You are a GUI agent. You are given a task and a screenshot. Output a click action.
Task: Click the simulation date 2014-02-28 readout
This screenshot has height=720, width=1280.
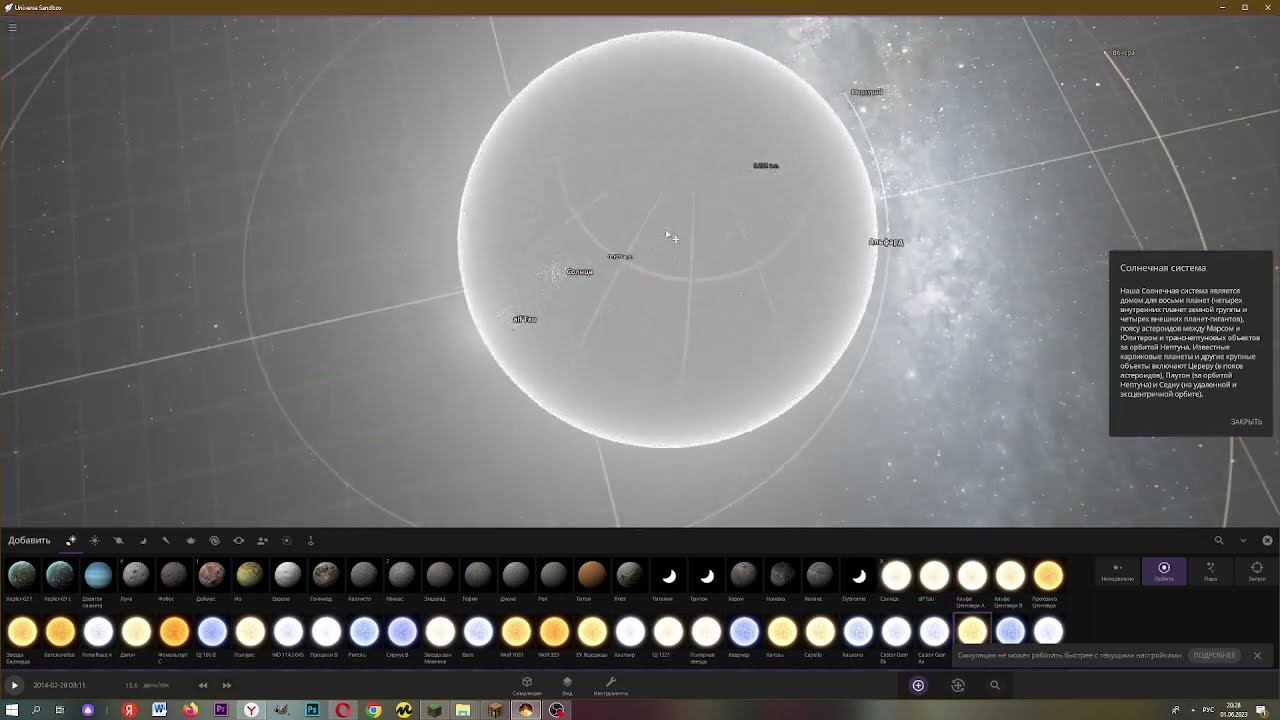coord(59,685)
